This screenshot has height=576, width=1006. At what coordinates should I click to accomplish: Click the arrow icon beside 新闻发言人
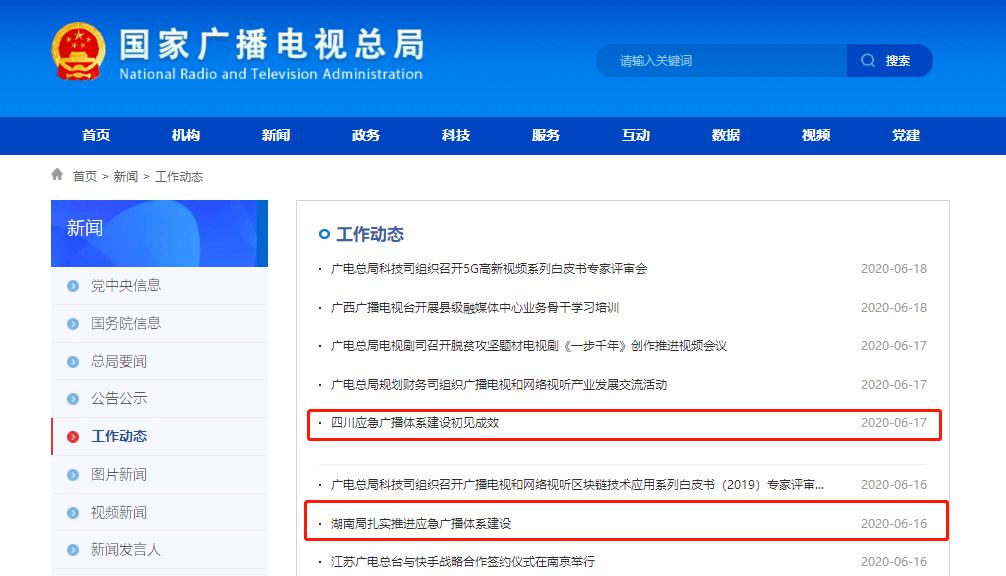click(73, 550)
